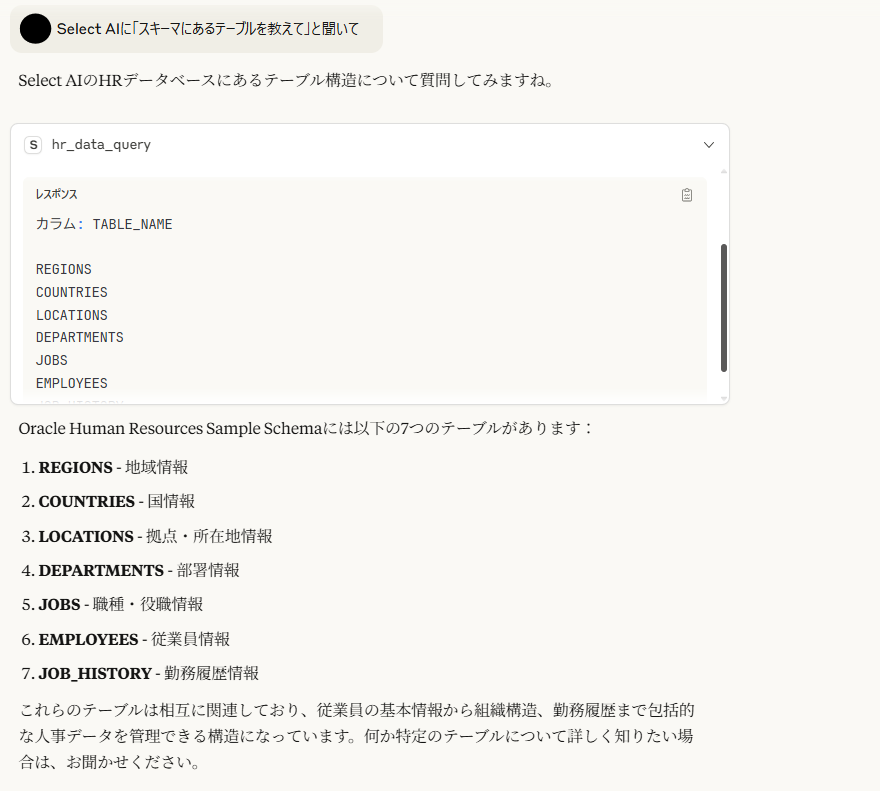Screen dimensions: 880x791
Task: Click list item 7 JOB_HISTORY - 勤務履歴情報
Action: [140, 673]
